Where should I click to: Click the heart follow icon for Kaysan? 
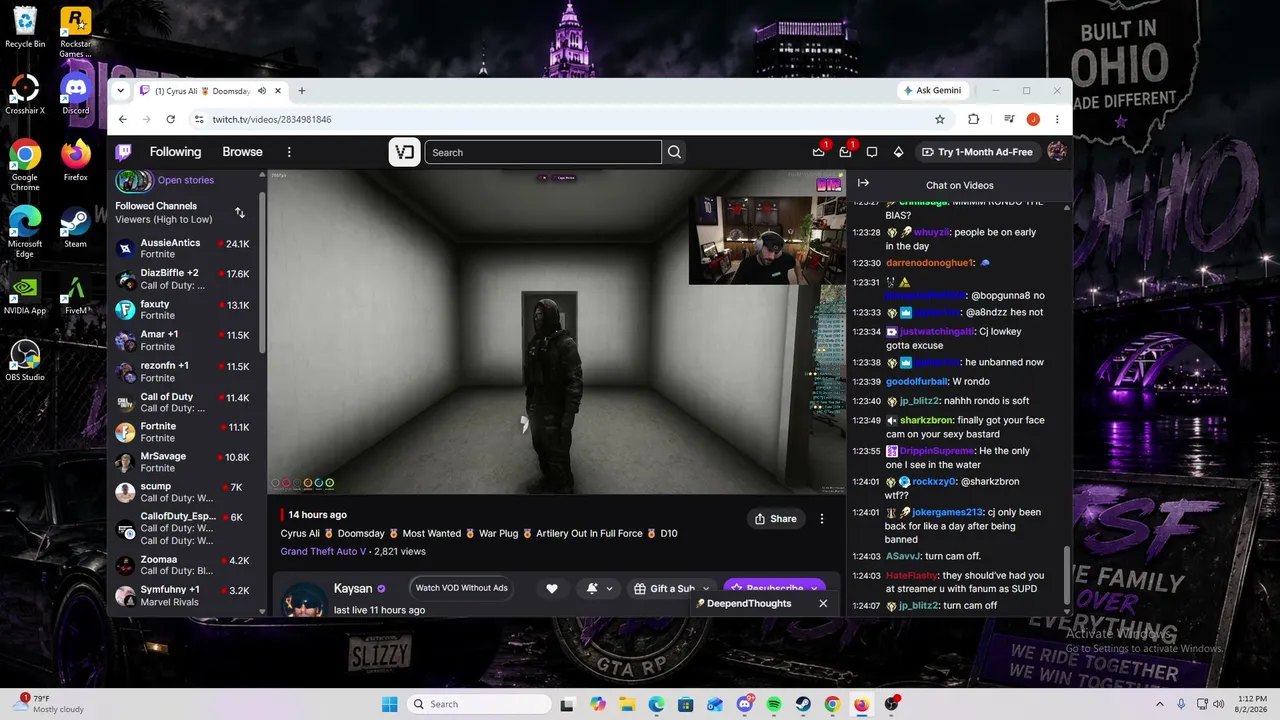coord(551,589)
